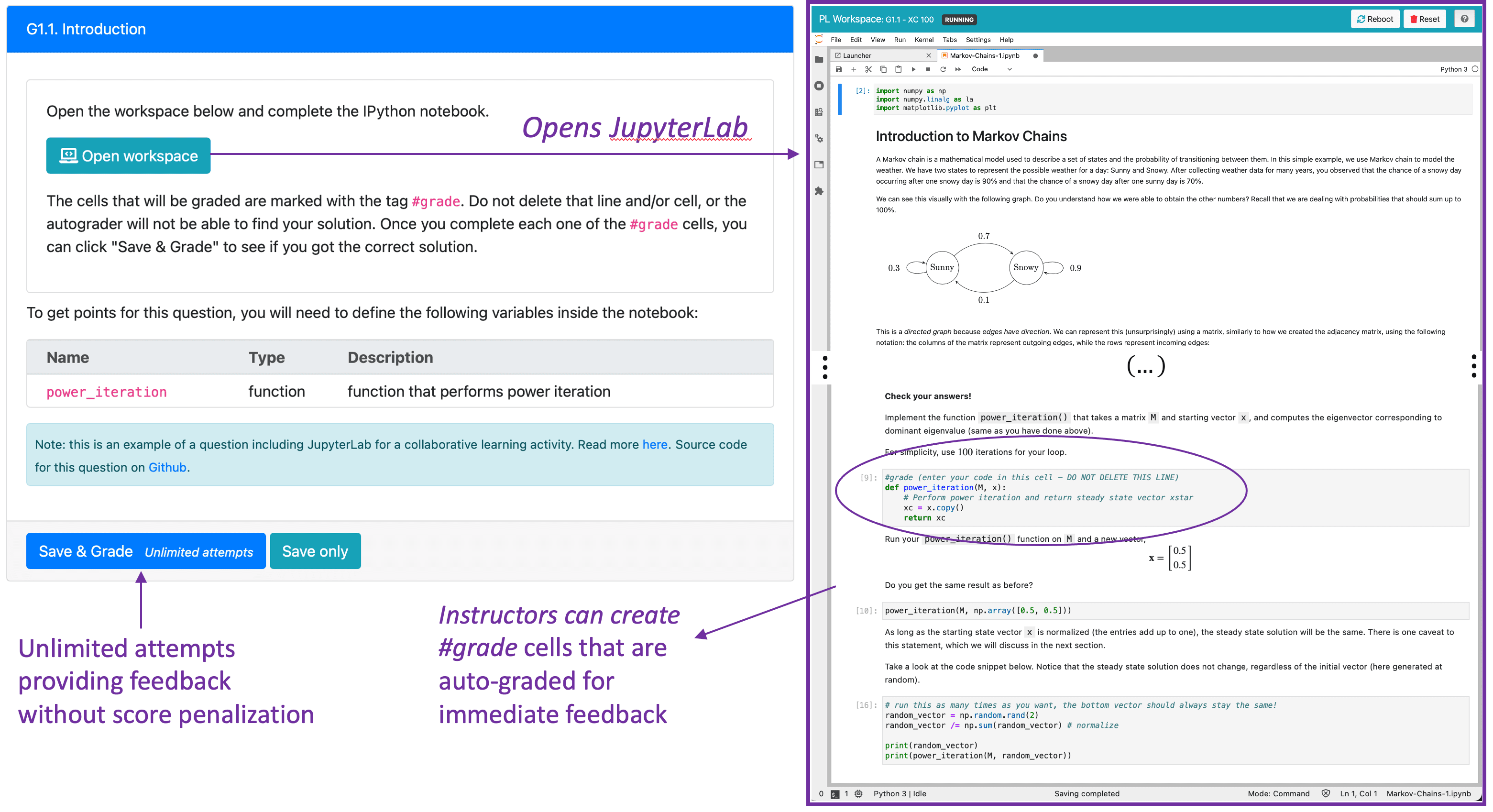Viewport: 1493px width, 812px height.
Task: Click 'Ln 1, Col 1' in the status bar
Action: tap(1358, 794)
